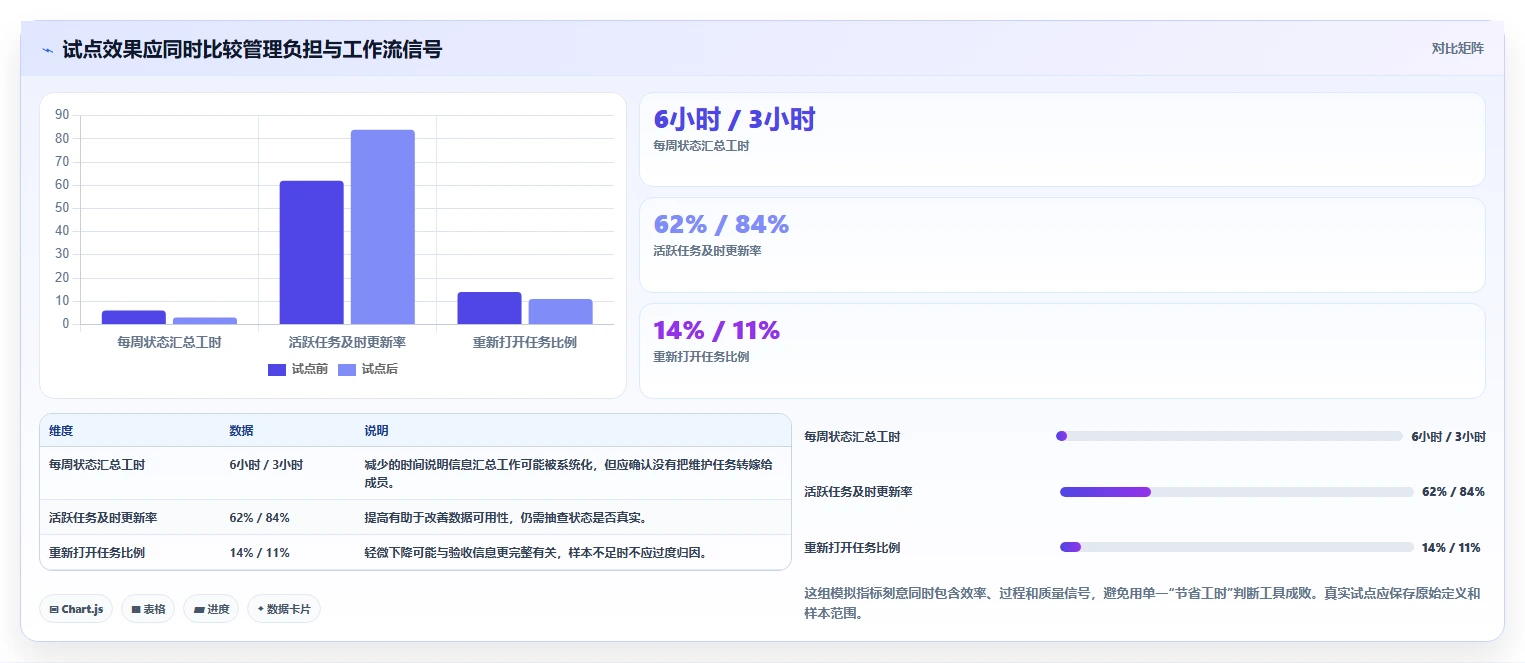Click the note starting 减少的时间说明

click(568, 474)
